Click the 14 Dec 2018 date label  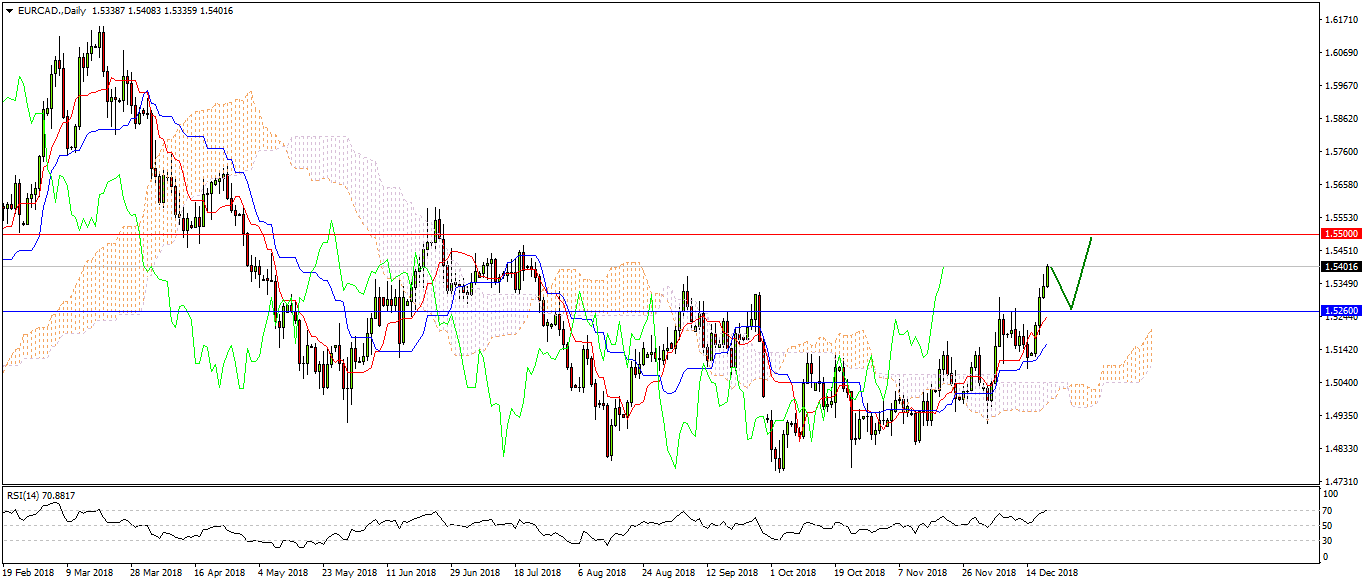(x=1050, y=573)
